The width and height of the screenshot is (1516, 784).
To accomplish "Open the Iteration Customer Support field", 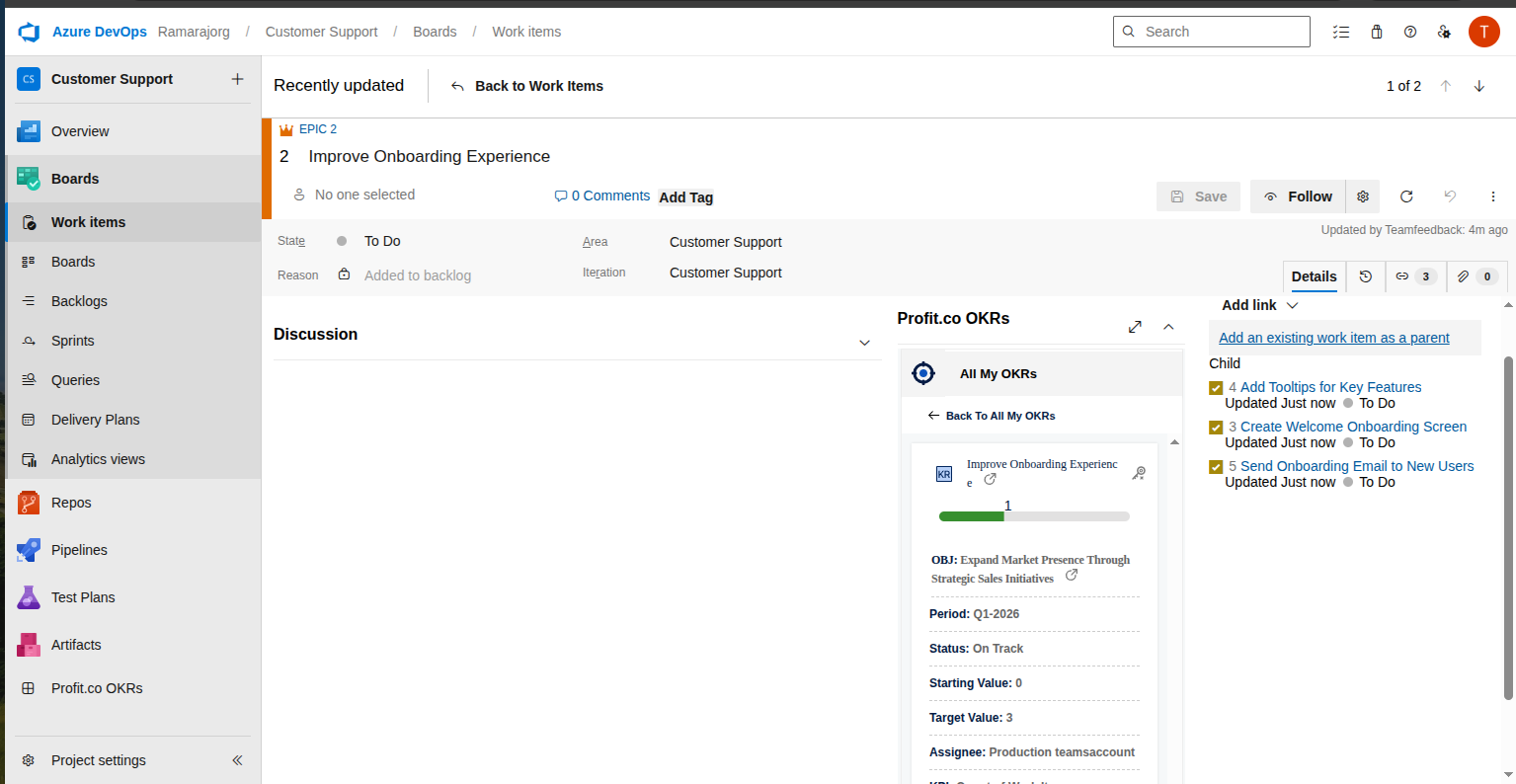I will coord(726,273).
